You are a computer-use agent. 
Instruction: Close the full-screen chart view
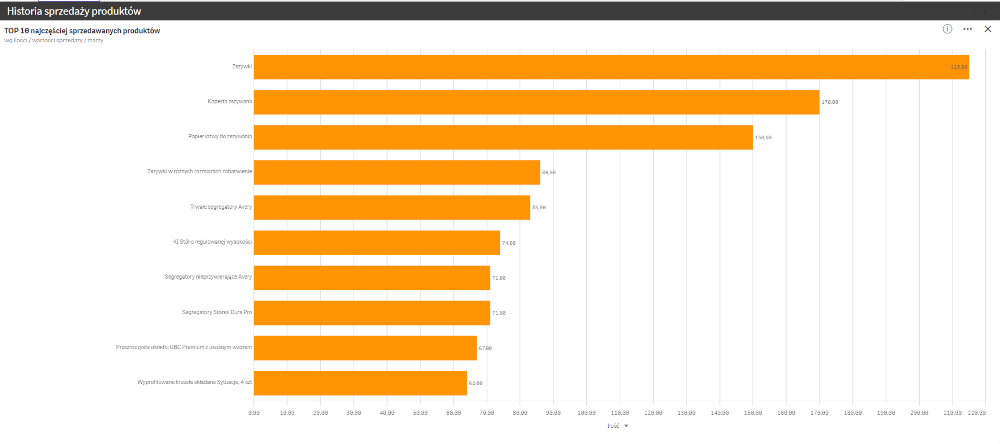(x=987, y=29)
